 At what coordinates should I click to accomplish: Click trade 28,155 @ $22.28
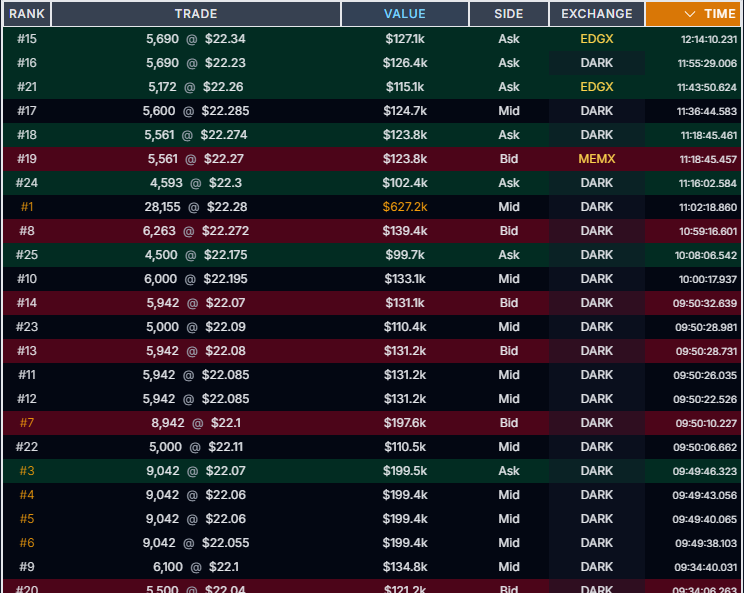pos(196,207)
